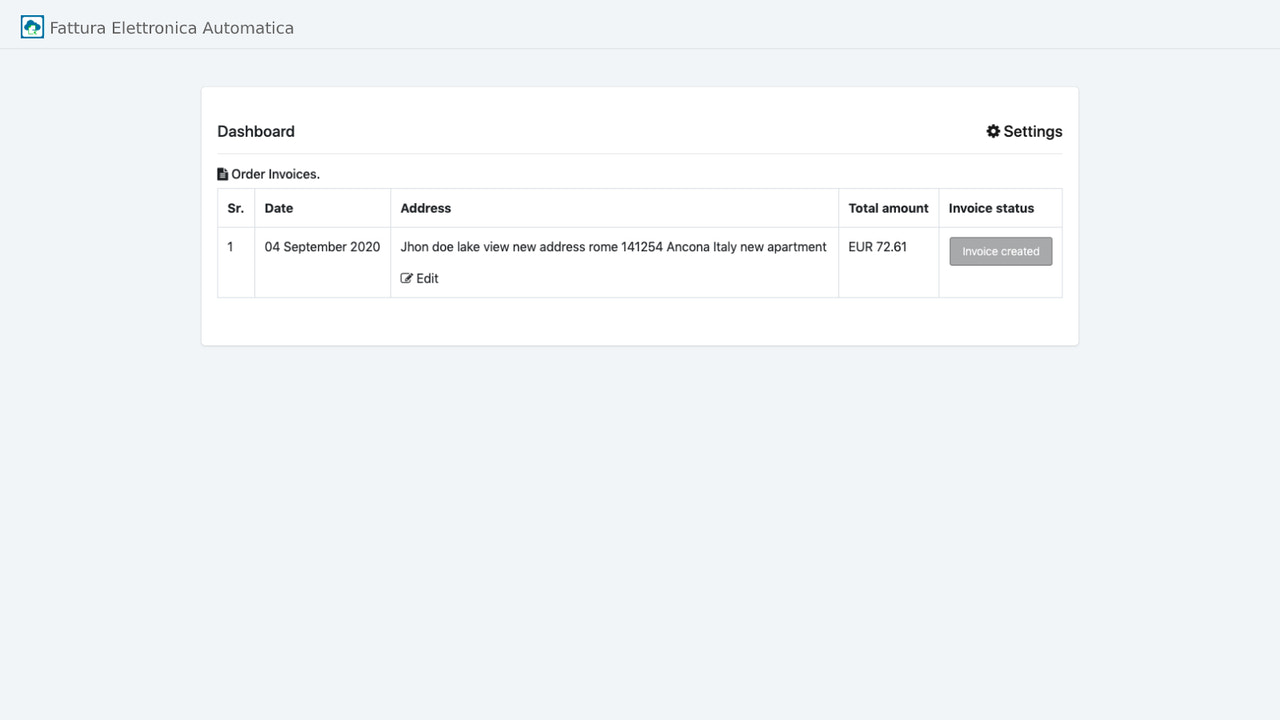The height and width of the screenshot is (720, 1280).
Task: Click the Fattura Elettronica cloud logo icon
Action: tap(32, 27)
